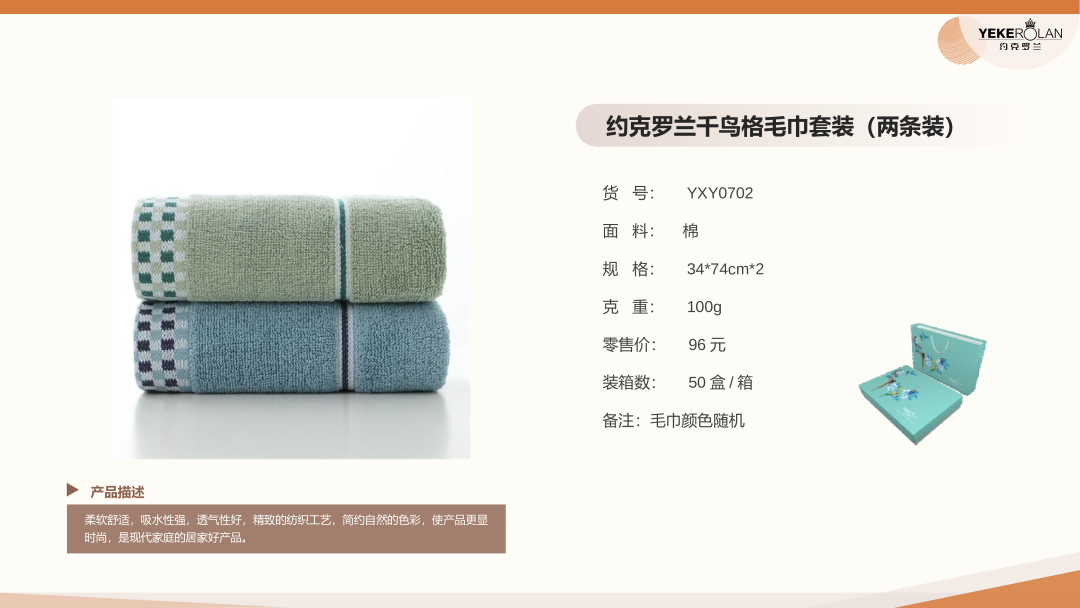The width and height of the screenshot is (1080, 608).
Task: Click the size text 34*74cm*2
Action: pos(725,269)
